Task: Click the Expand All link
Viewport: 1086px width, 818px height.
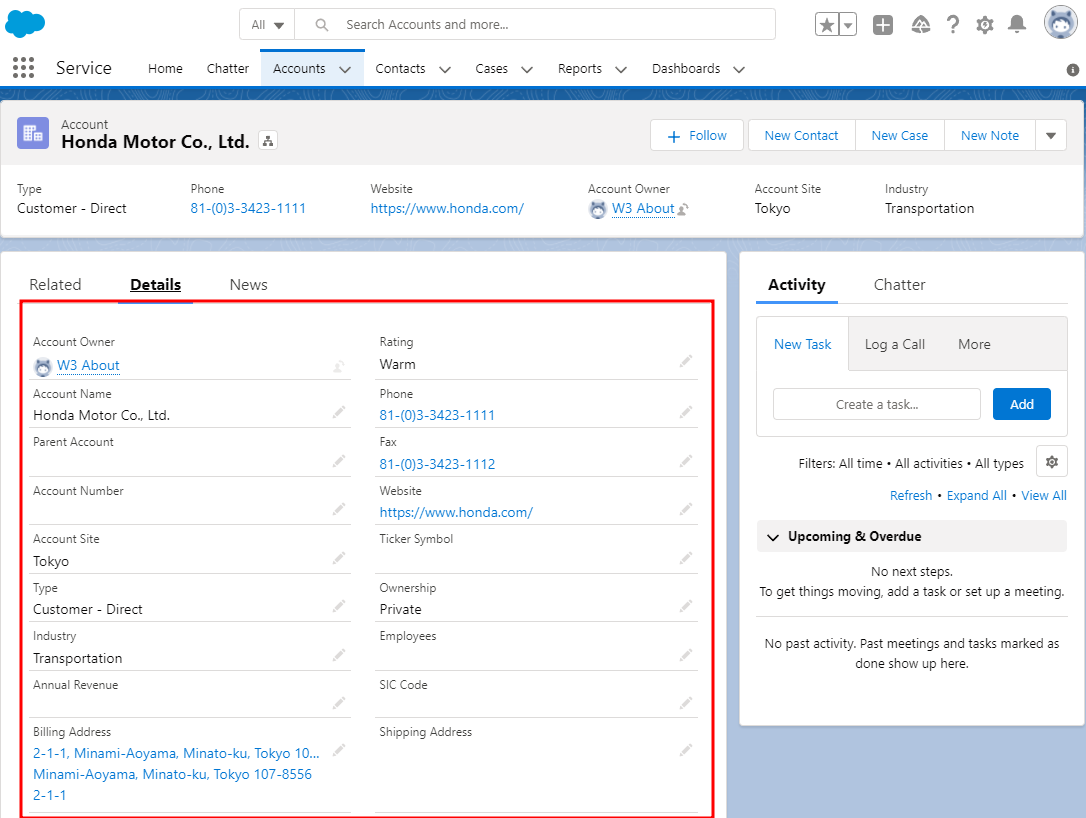Action: click(977, 495)
